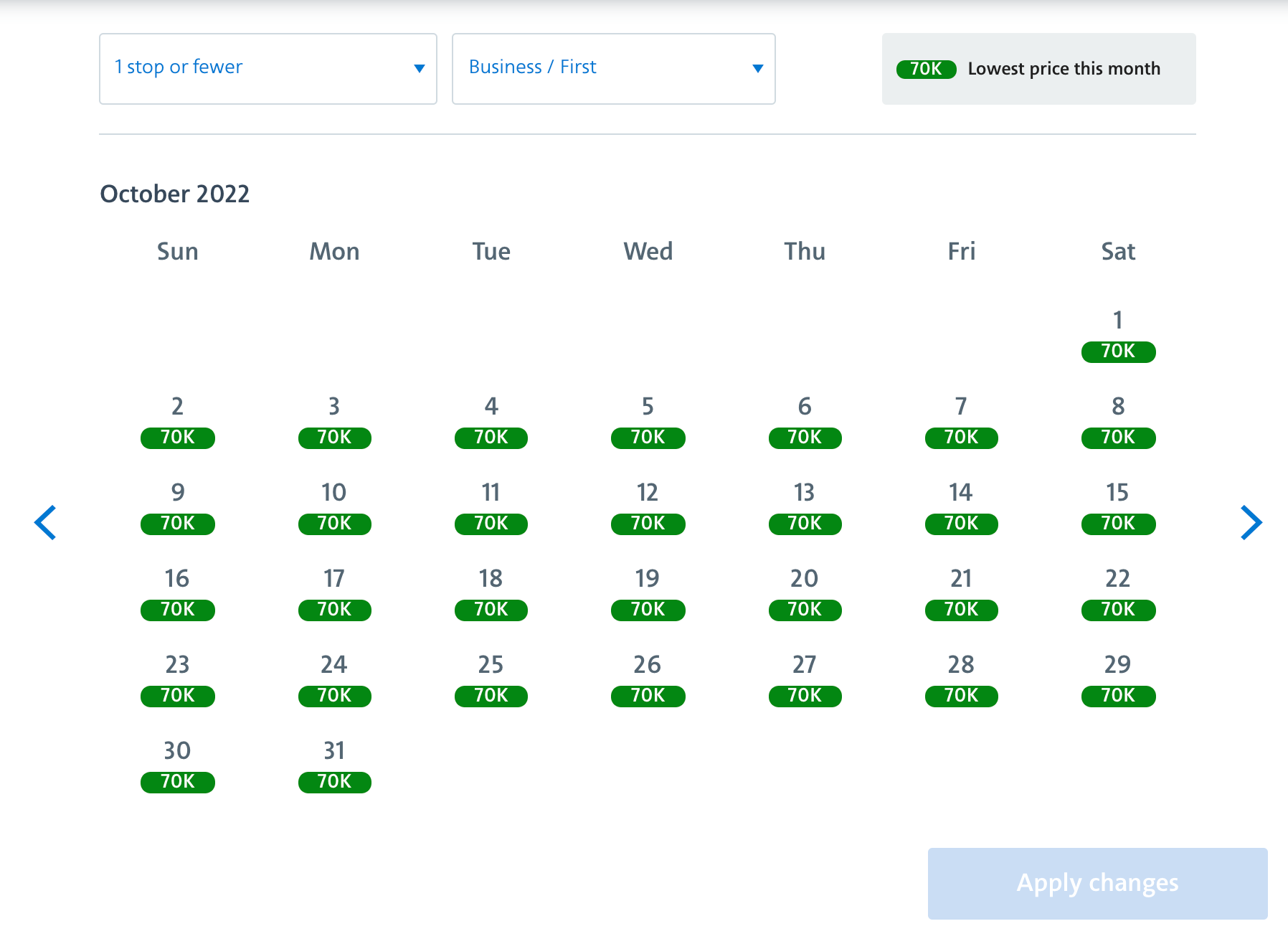Click the date October 24
Screen dimensions: 1288x944
point(334,679)
